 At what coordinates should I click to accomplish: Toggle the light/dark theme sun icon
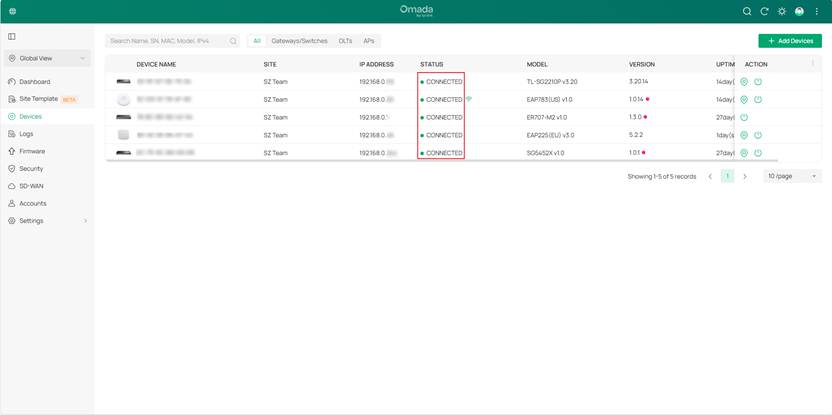pyautogui.click(x=781, y=11)
